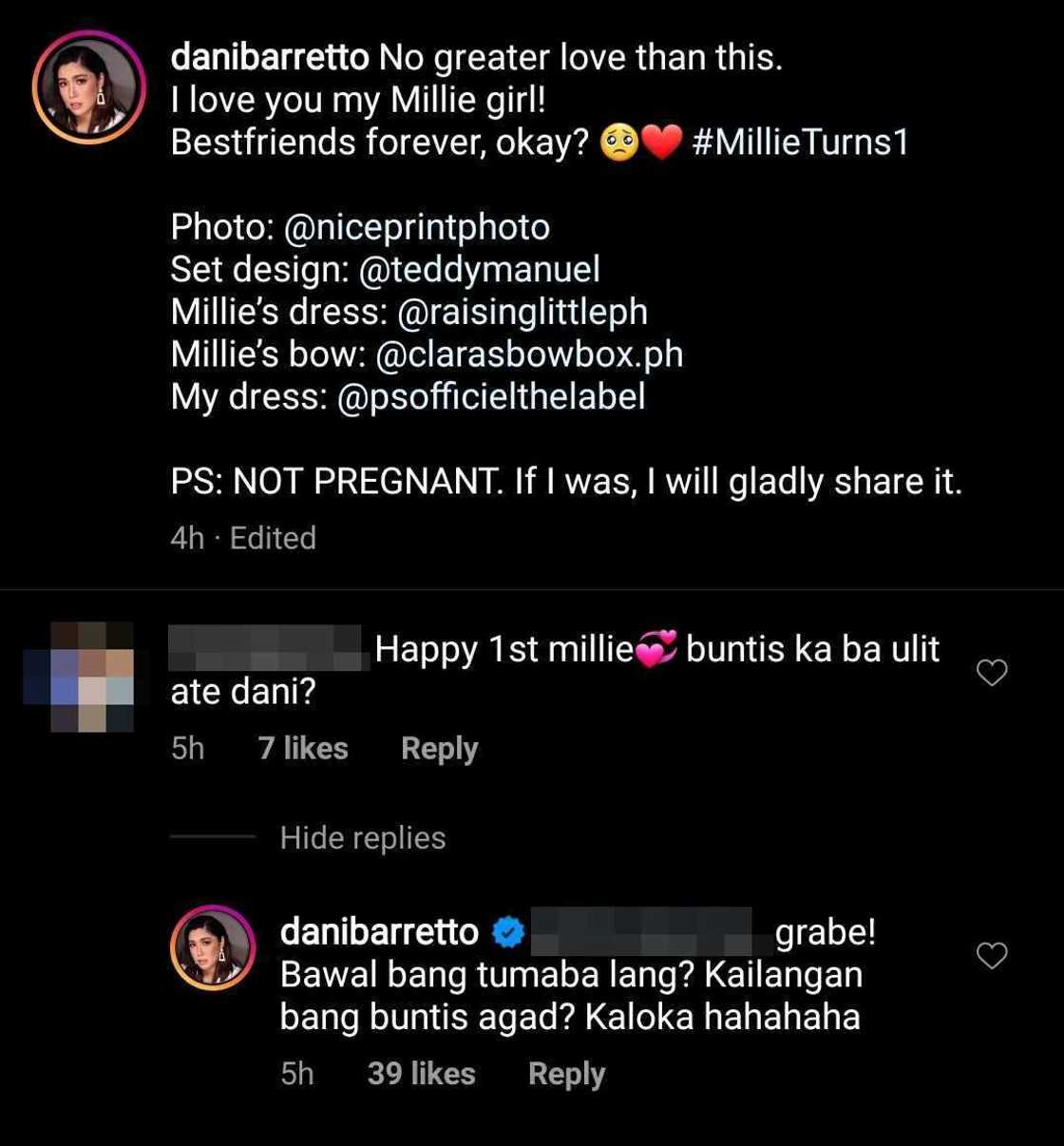1064x1146 pixels.
Task: Open the pixelated commenter's avatar
Action: tap(79, 675)
